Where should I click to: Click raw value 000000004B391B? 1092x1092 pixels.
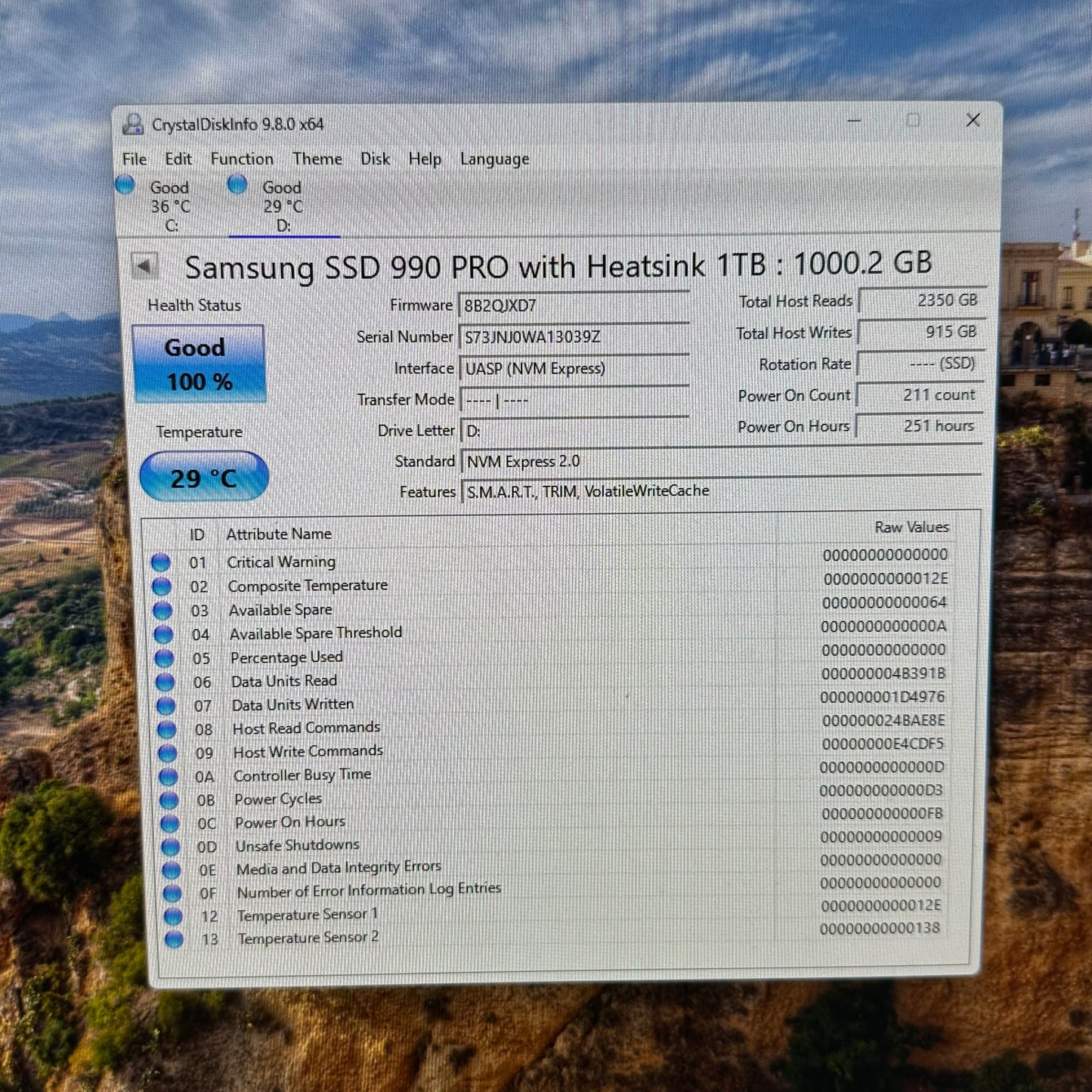pos(883,673)
